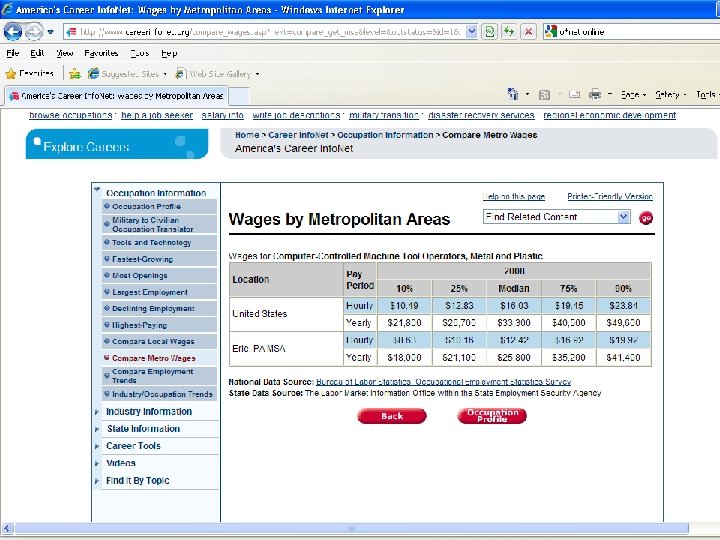Click the disaster recovery services link
This screenshot has width=720, height=540.
tap(481, 115)
